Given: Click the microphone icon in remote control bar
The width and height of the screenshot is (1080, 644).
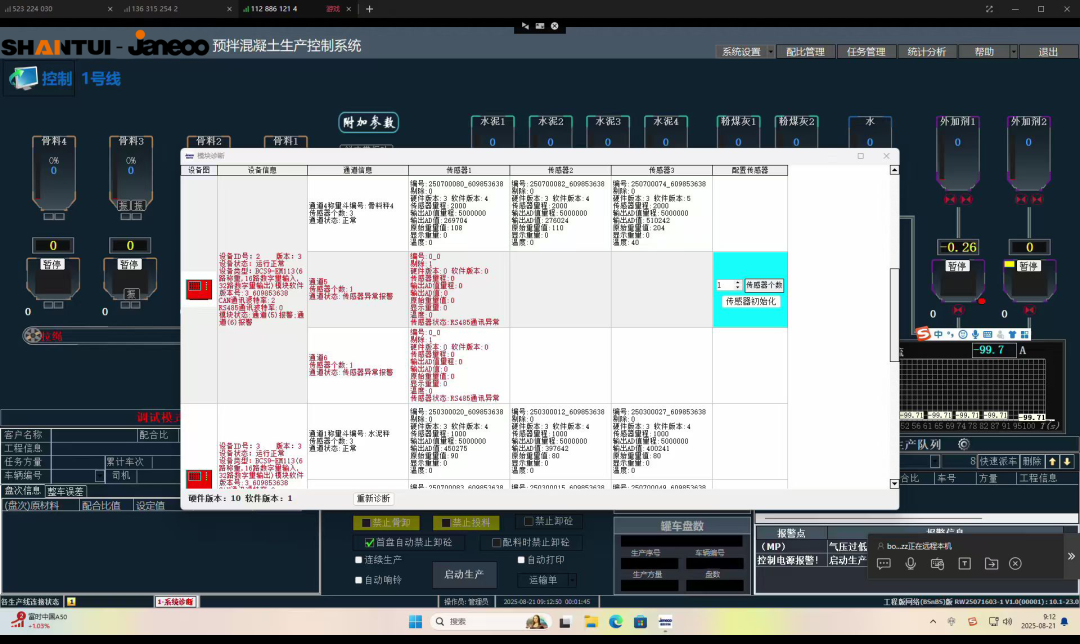Looking at the screenshot, I should (911, 563).
